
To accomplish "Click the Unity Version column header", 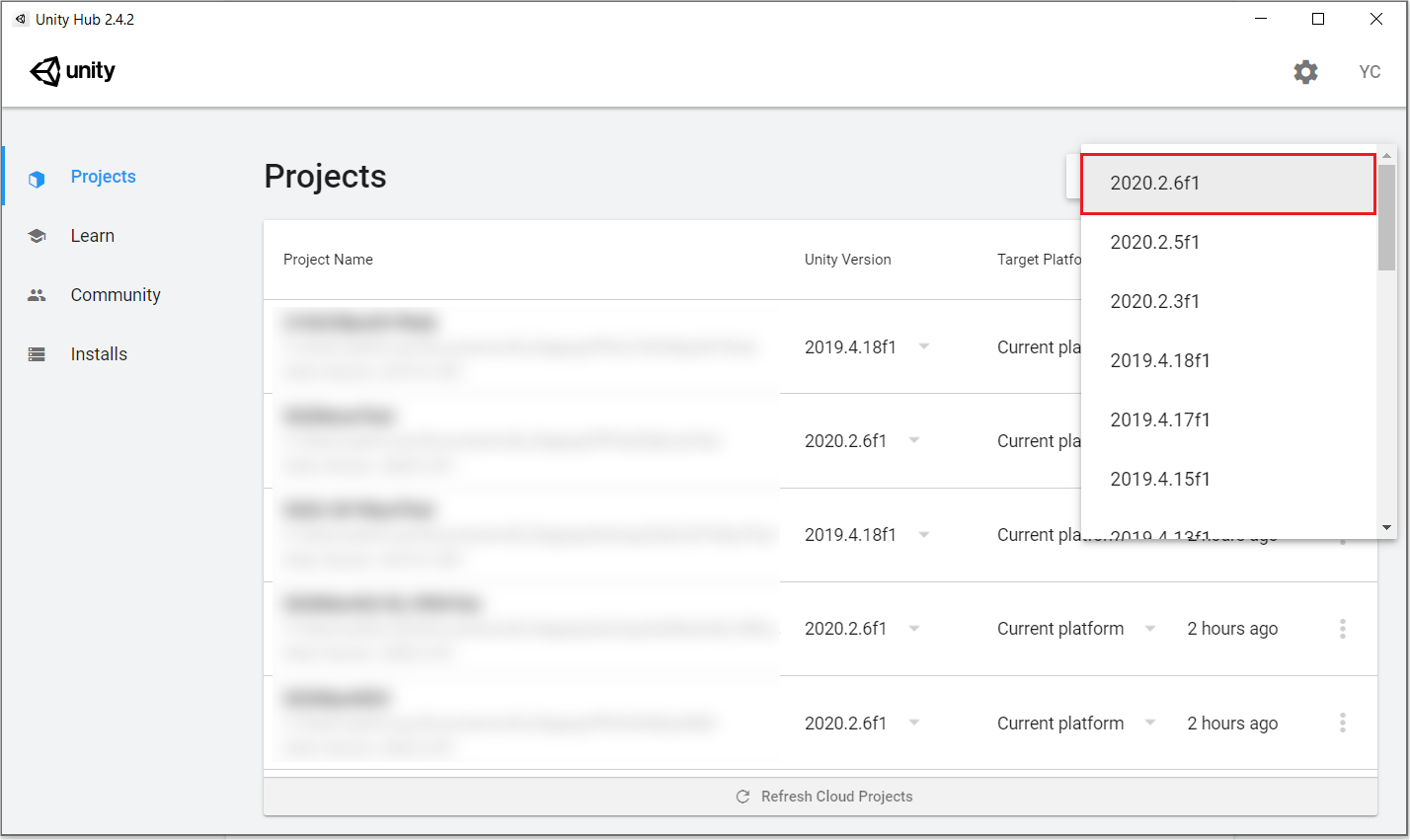I will click(847, 260).
